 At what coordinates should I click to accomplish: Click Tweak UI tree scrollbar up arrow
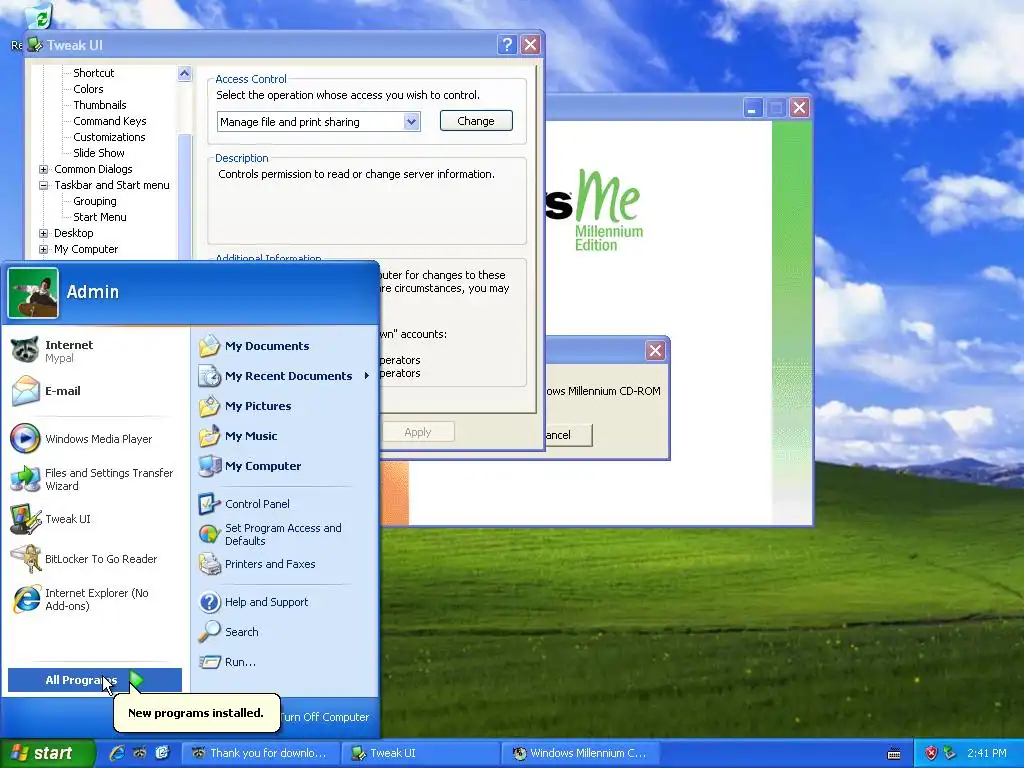click(185, 74)
